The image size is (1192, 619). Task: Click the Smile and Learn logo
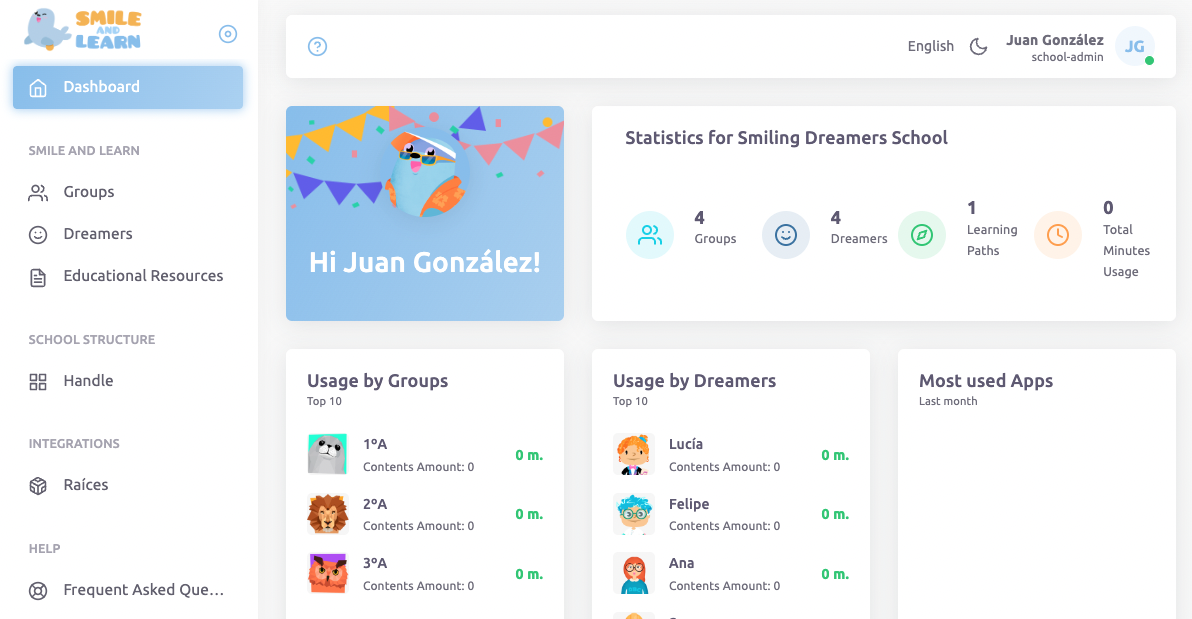coord(84,30)
